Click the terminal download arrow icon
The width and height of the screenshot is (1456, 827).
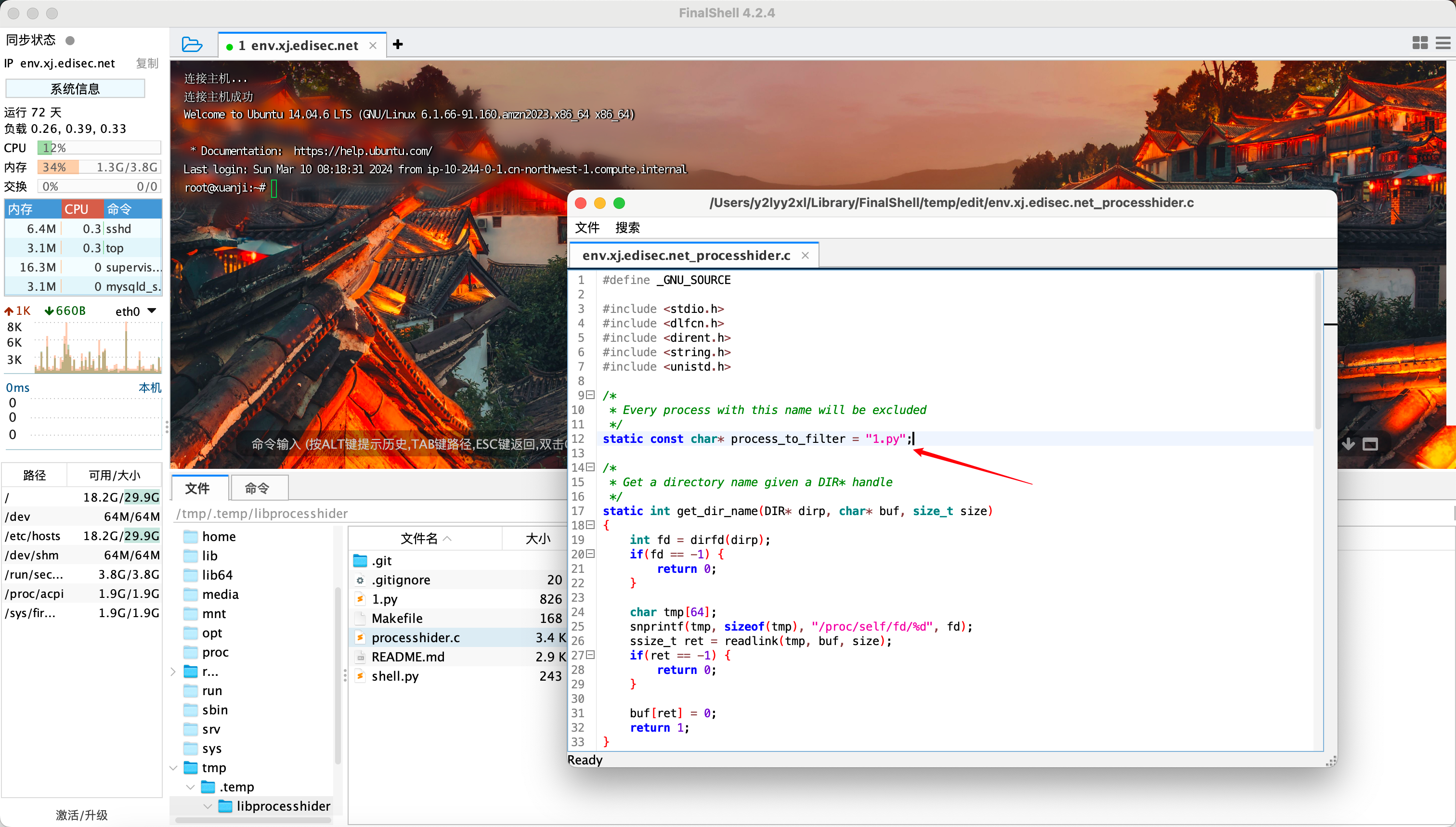pyautogui.click(x=1348, y=444)
